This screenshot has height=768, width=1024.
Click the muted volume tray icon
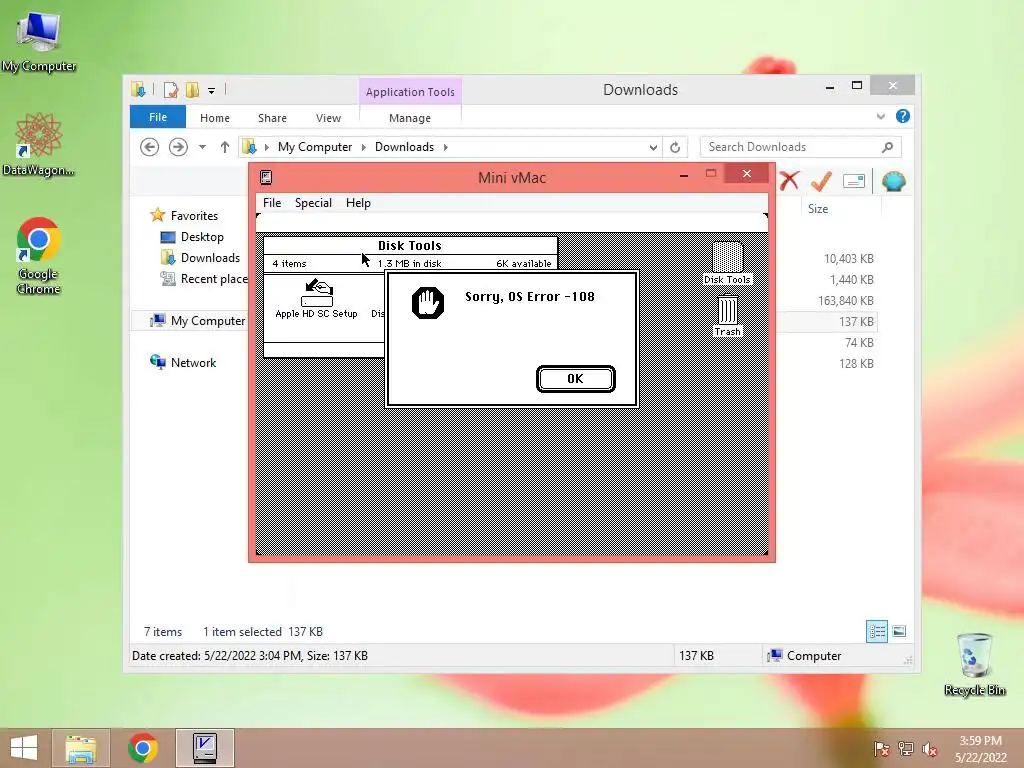(929, 748)
